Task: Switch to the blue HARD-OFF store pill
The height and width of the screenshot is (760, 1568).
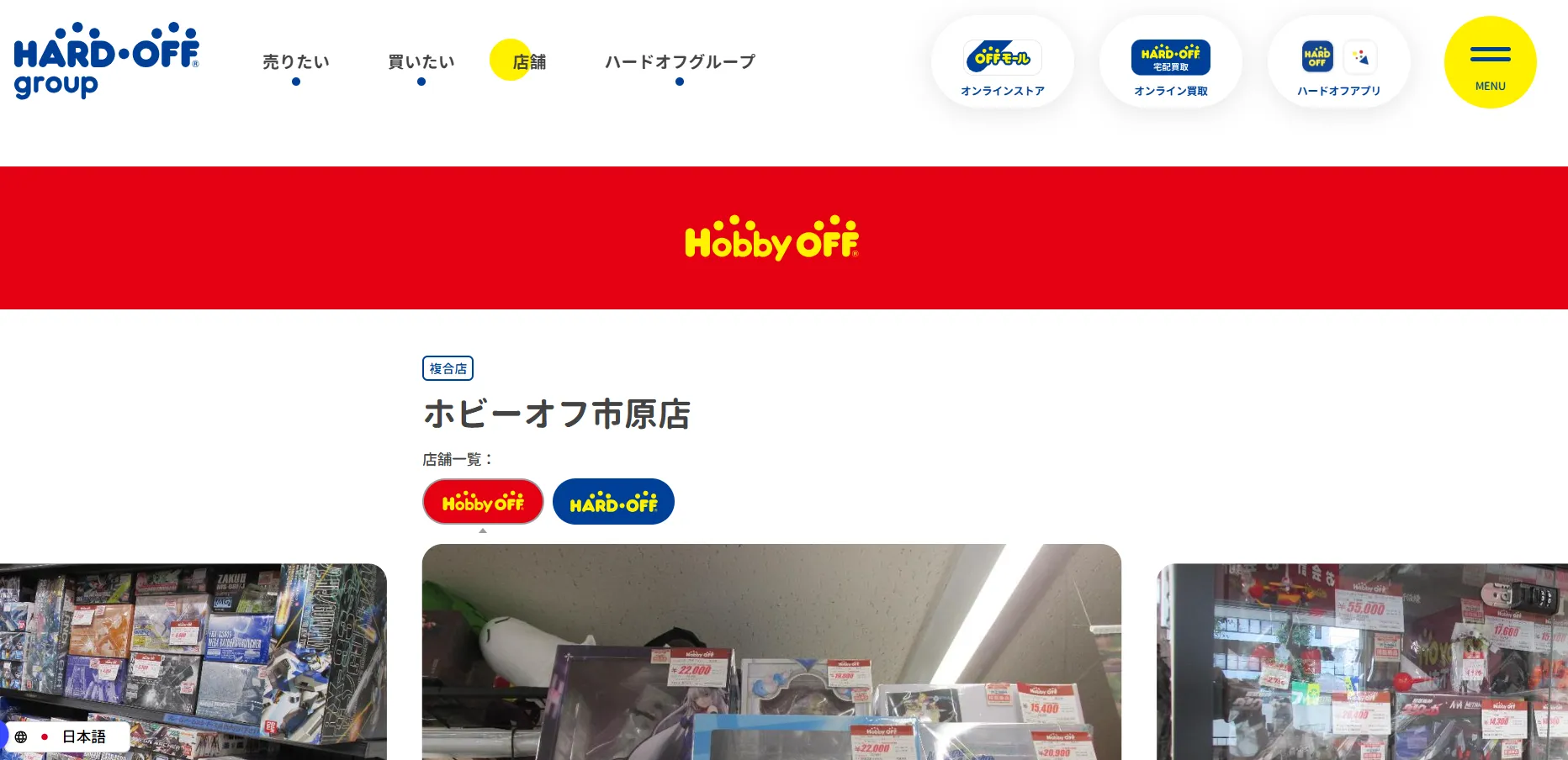Action: tap(613, 502)
